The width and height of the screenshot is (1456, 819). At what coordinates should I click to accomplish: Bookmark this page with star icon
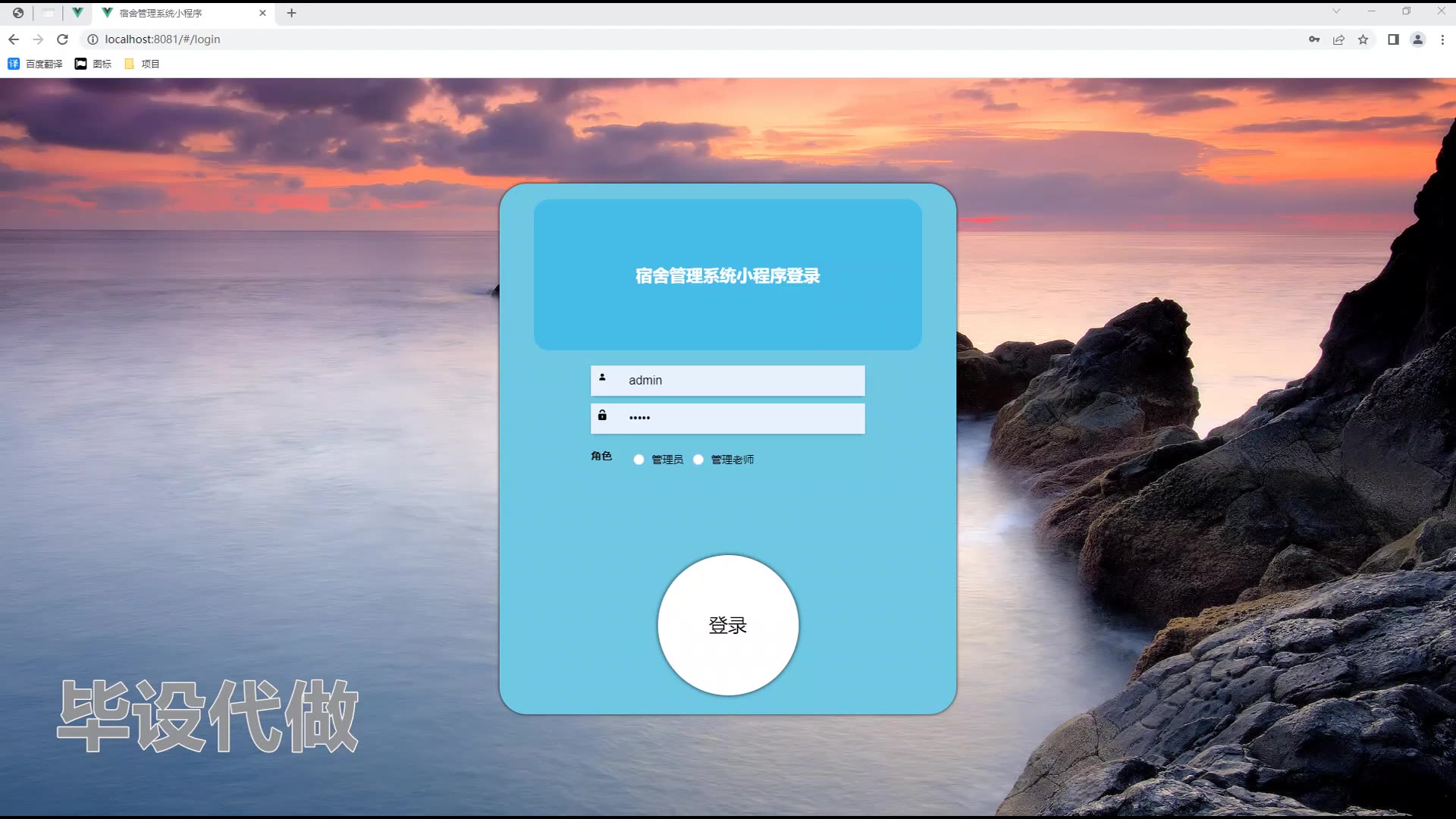[1363, 39]
